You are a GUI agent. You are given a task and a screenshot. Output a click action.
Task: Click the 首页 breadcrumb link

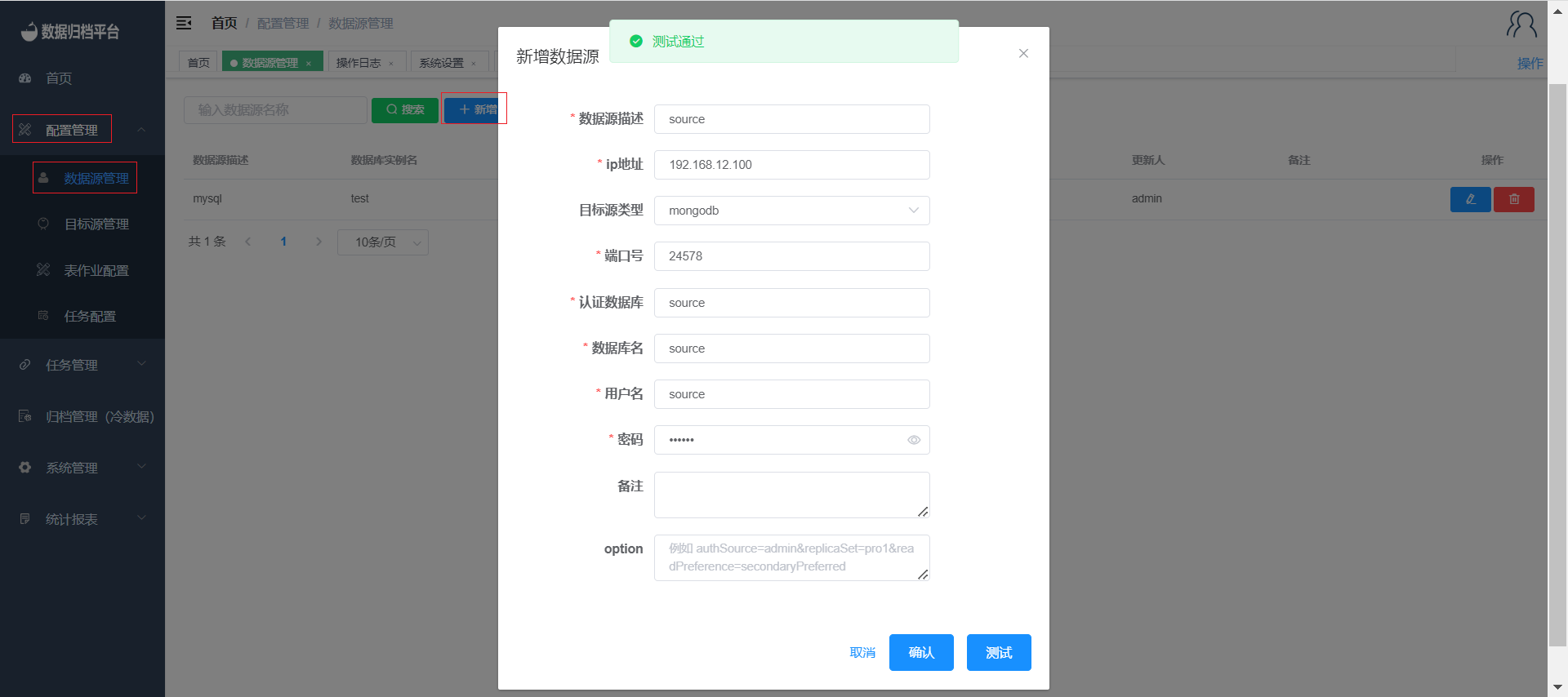[224, 23]
